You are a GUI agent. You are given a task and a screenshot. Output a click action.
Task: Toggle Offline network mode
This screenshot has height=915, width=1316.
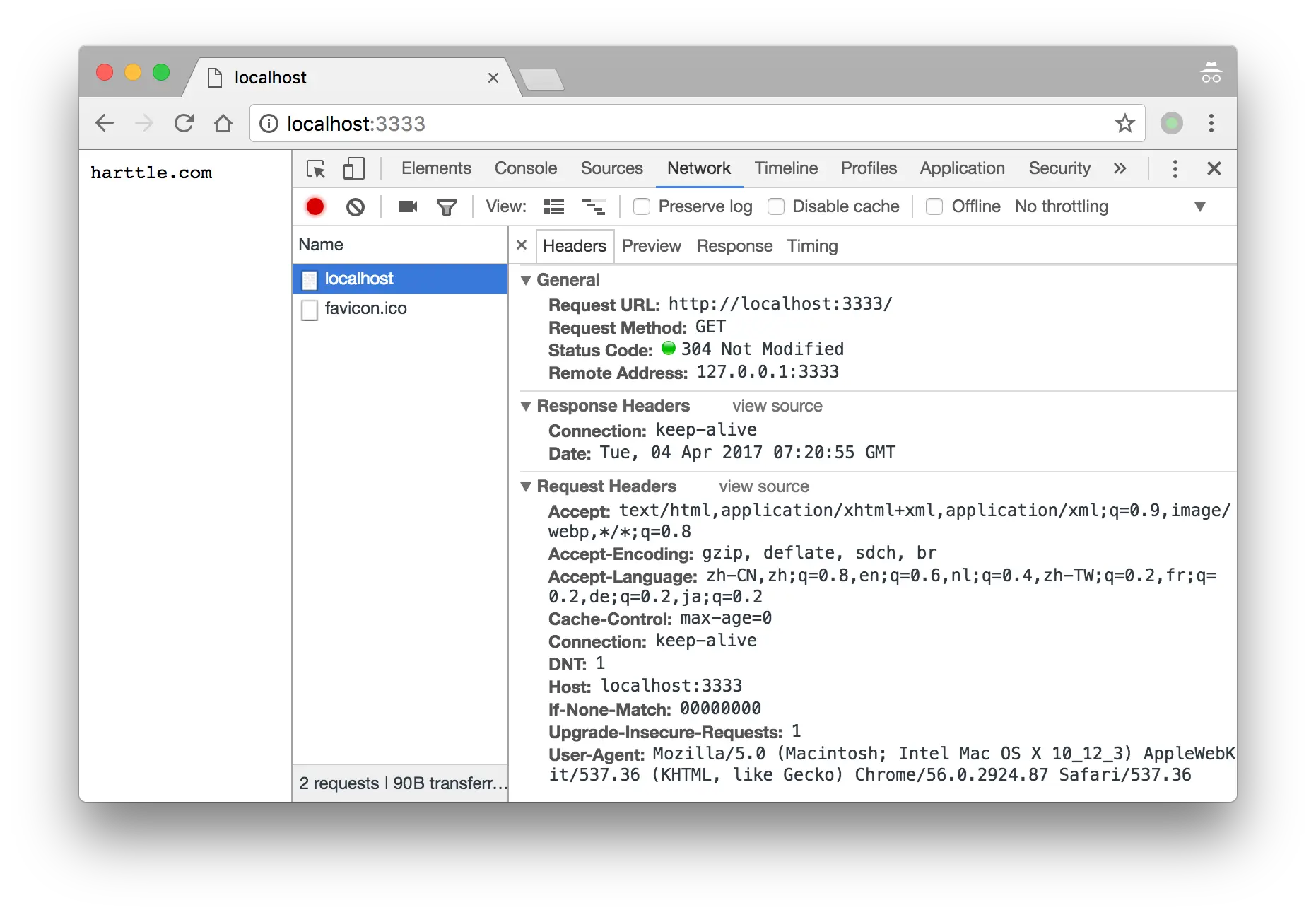(934, 206)
